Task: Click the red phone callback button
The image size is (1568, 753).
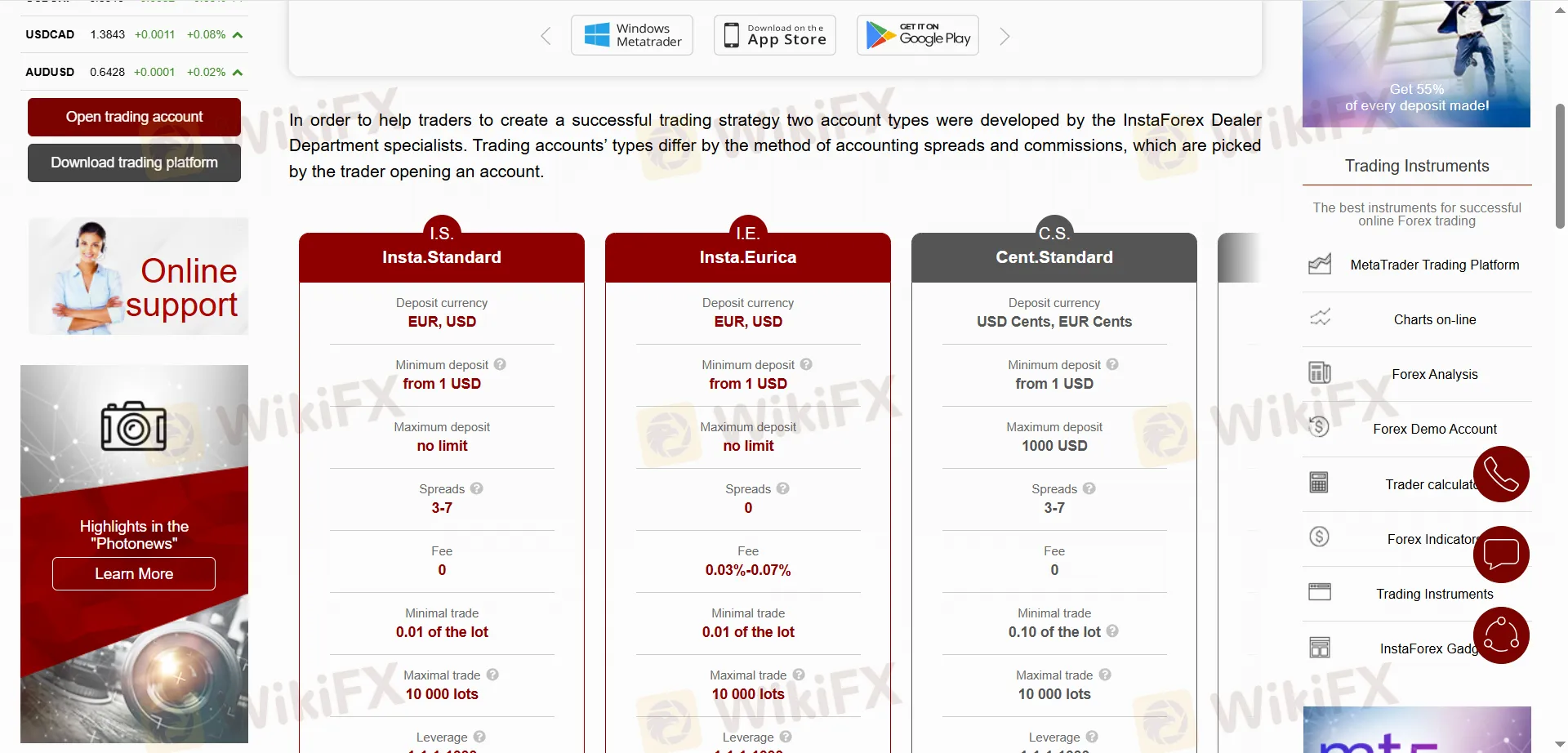Action: click(x=1501, y=475)
